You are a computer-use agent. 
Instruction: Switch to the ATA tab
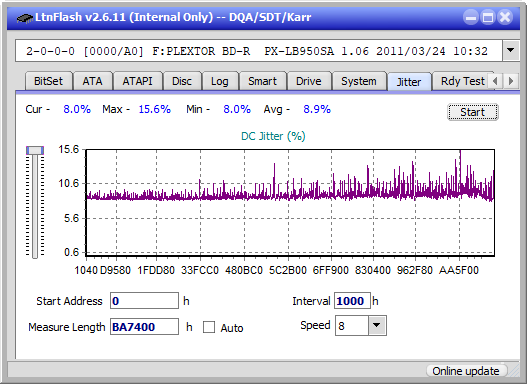[x=92, y=81]
